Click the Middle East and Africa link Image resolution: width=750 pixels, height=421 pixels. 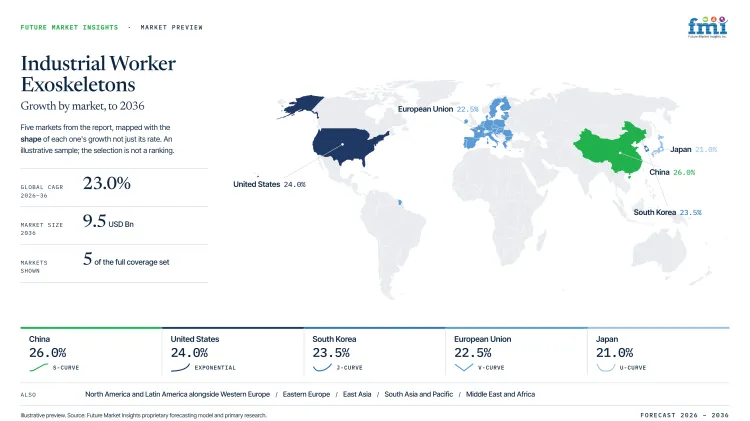(x=500, y=394)
